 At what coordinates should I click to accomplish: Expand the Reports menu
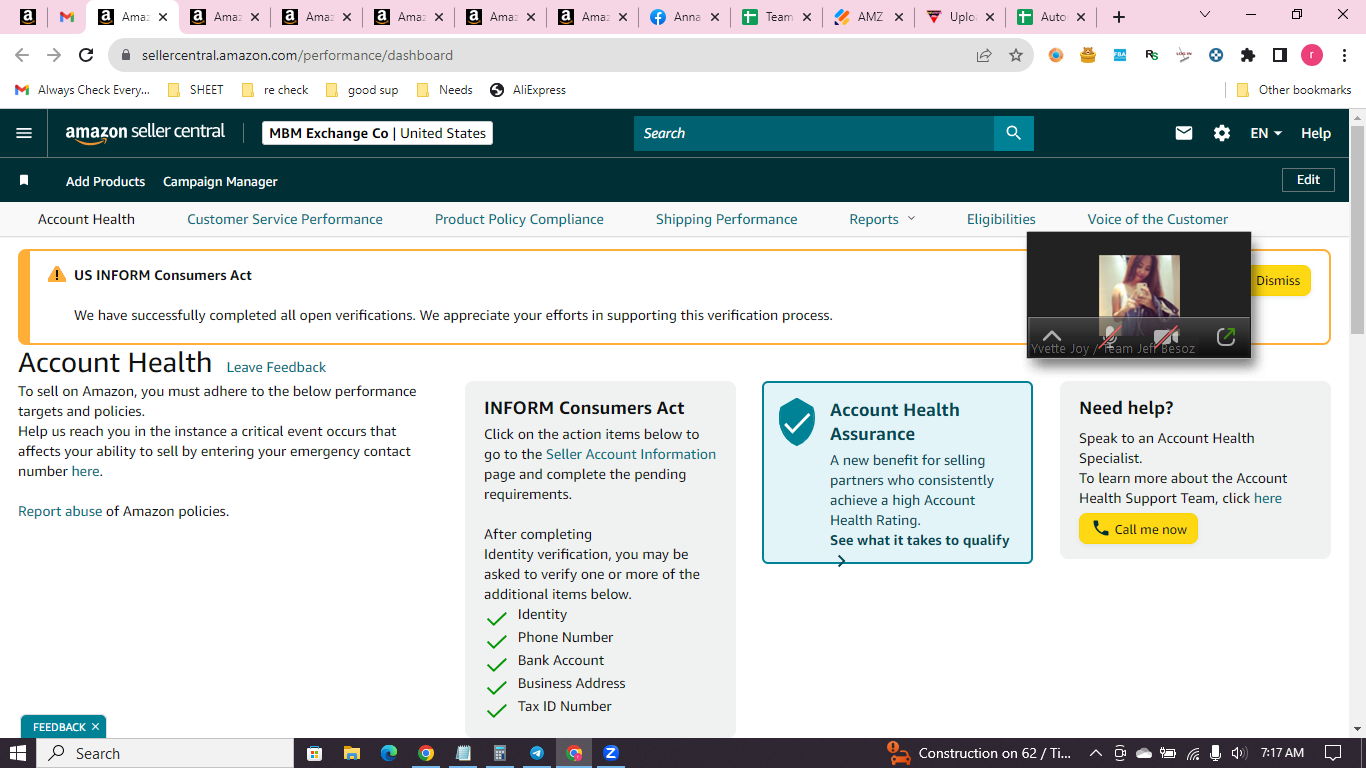click(882, 219)
